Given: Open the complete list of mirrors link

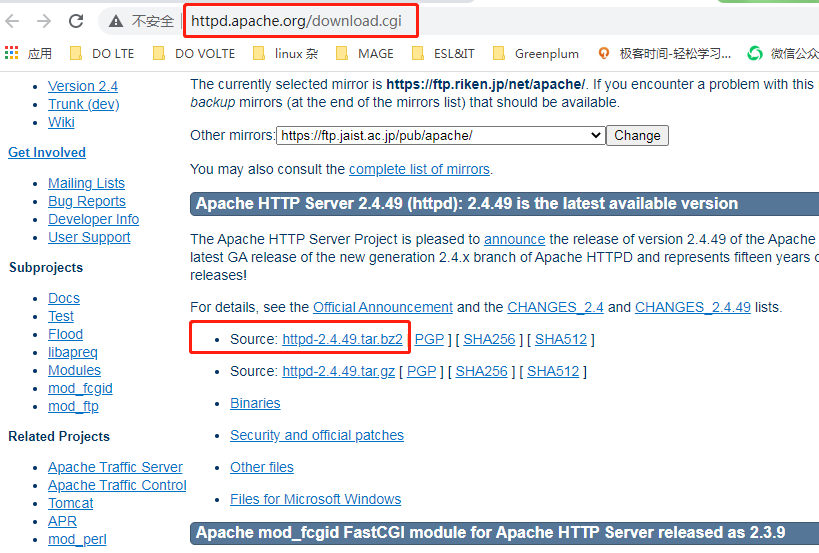Looking at the screenshot, I should [x=419, y=169].
